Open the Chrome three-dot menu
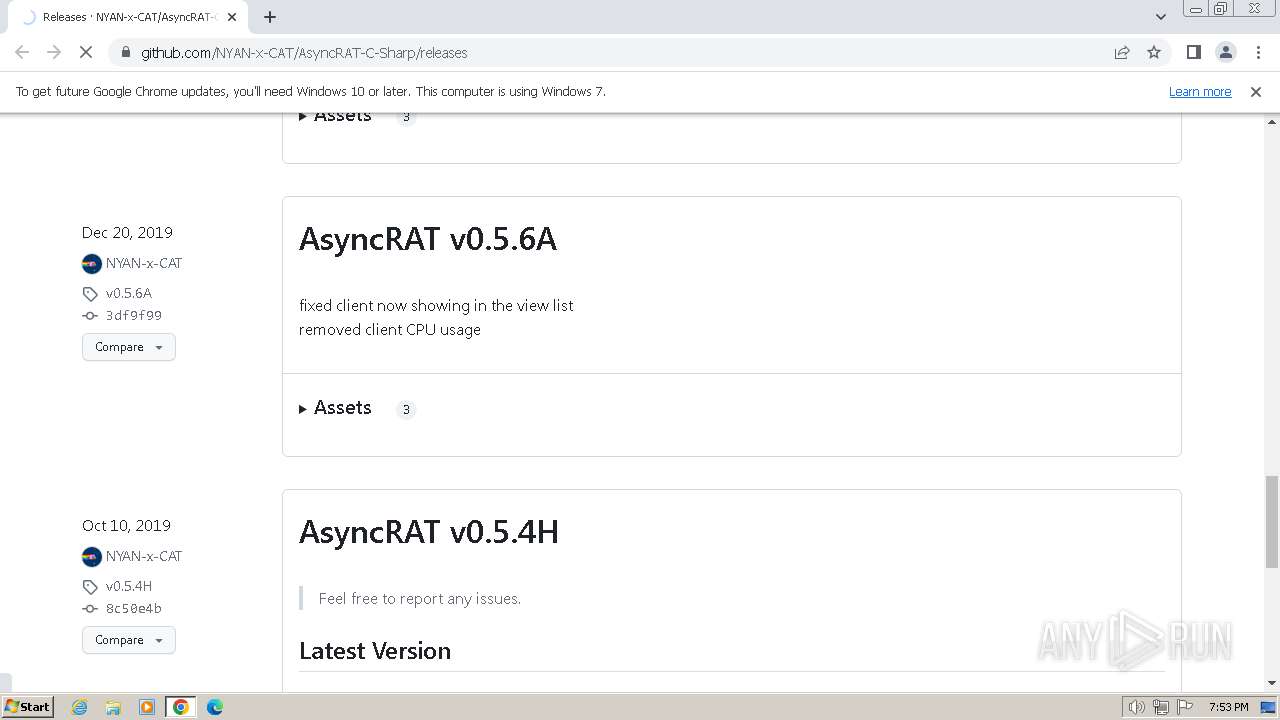This screenshot has width=1280, height=720. coord(1258,52)
